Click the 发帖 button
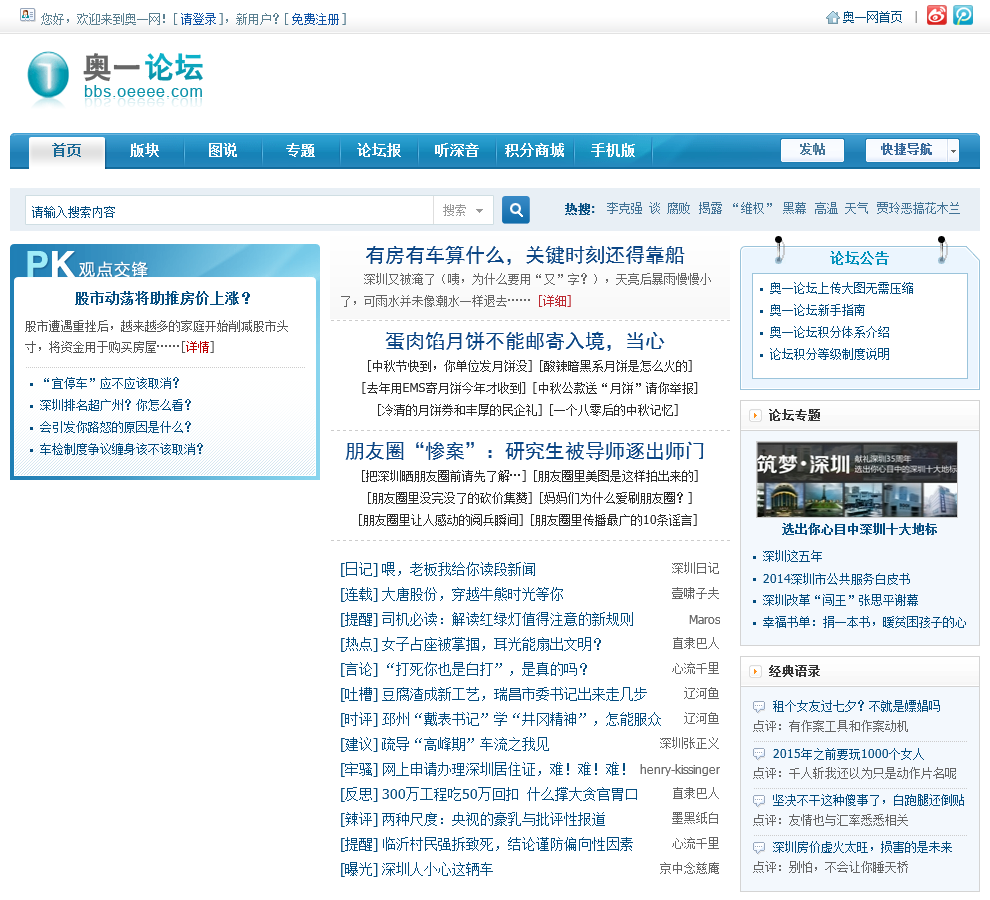The image size is (990, 900). tap(813, 150)
